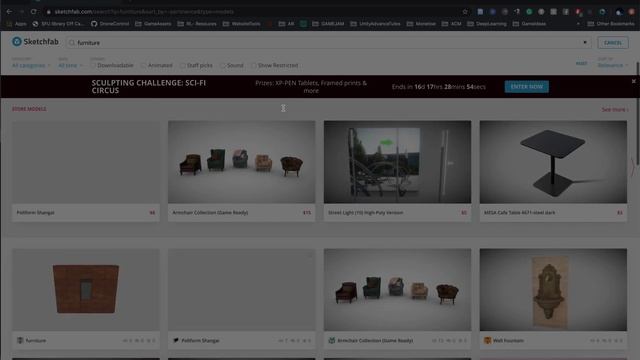Image resolution: width=640 pixels, height=360 pixels.
Task: Open the STORE MODELS link
Action: coord(29,109)
